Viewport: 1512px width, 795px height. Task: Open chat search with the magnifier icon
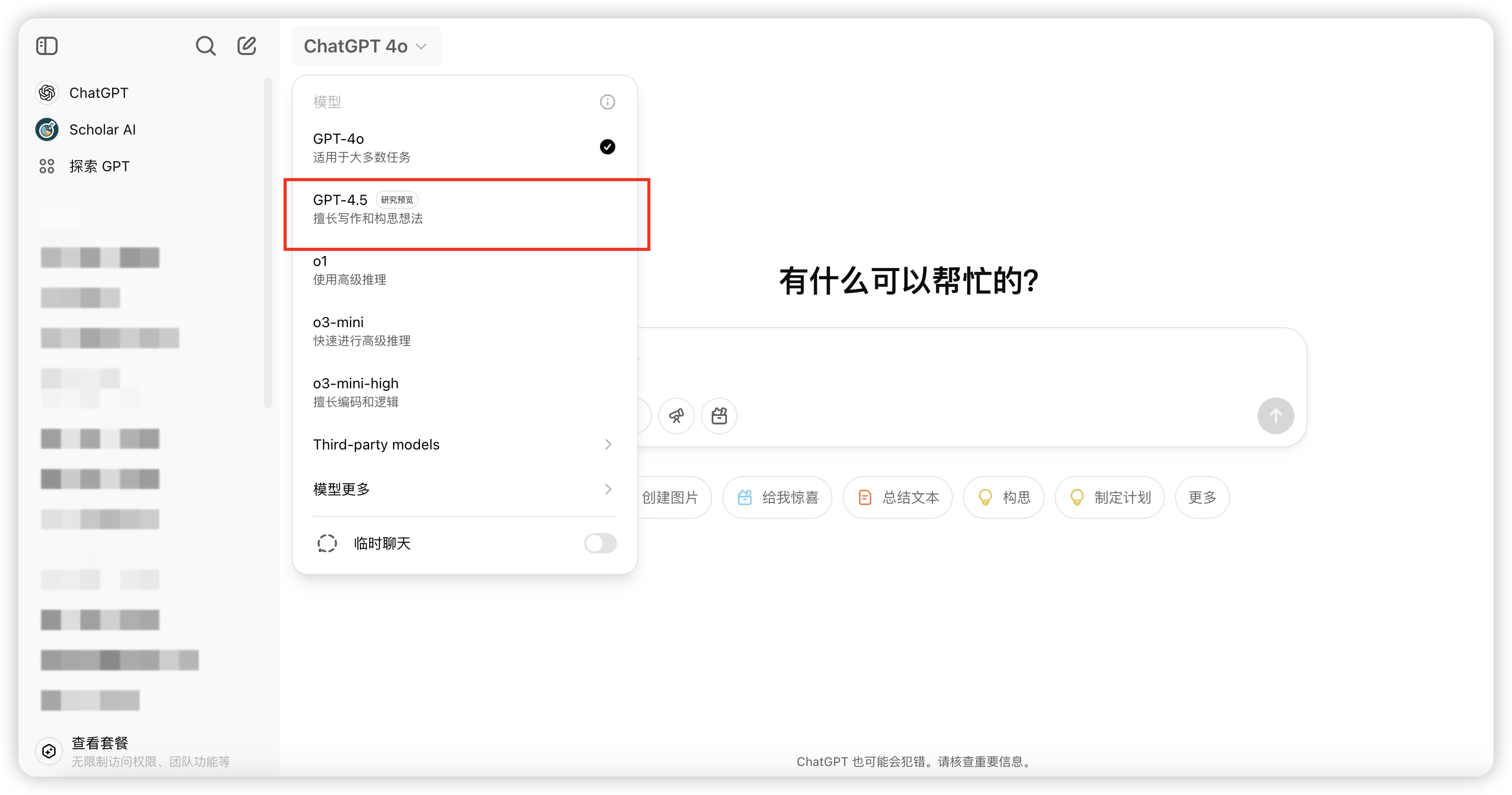click(x=205, y=46)
